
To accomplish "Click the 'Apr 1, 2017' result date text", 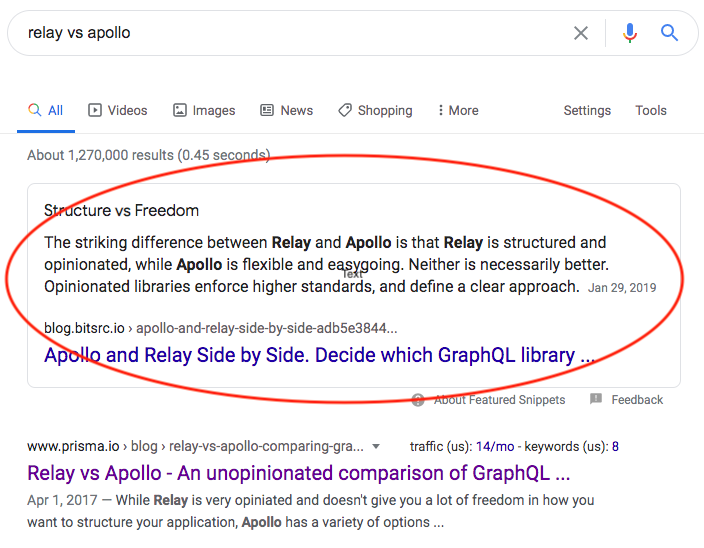I will coord(62,500).
